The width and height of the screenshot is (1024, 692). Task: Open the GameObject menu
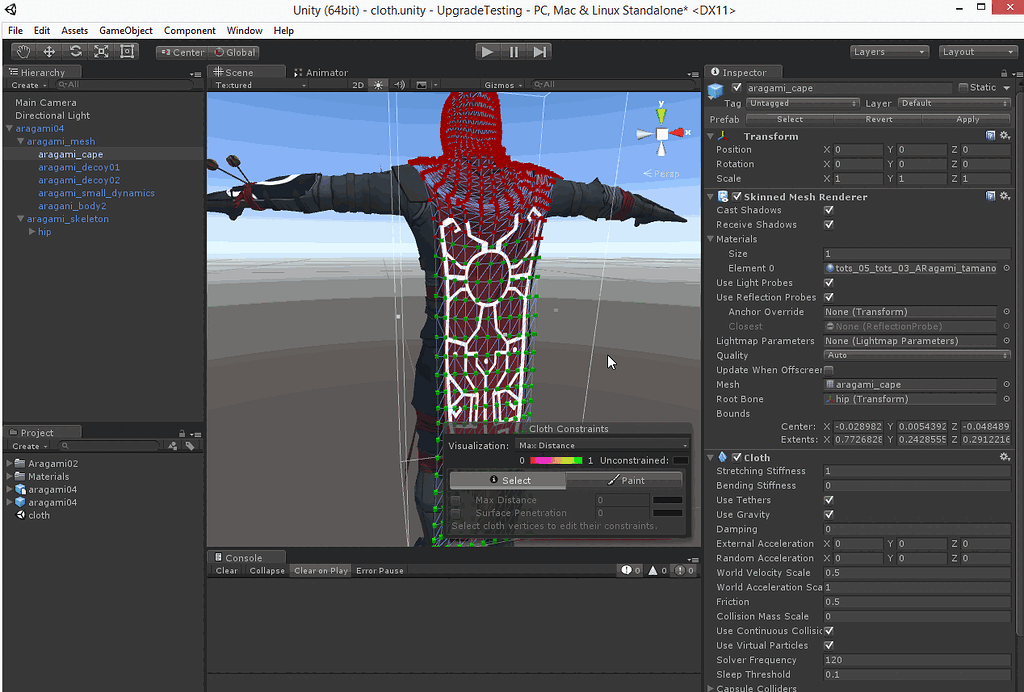click(x=126, y=31)
